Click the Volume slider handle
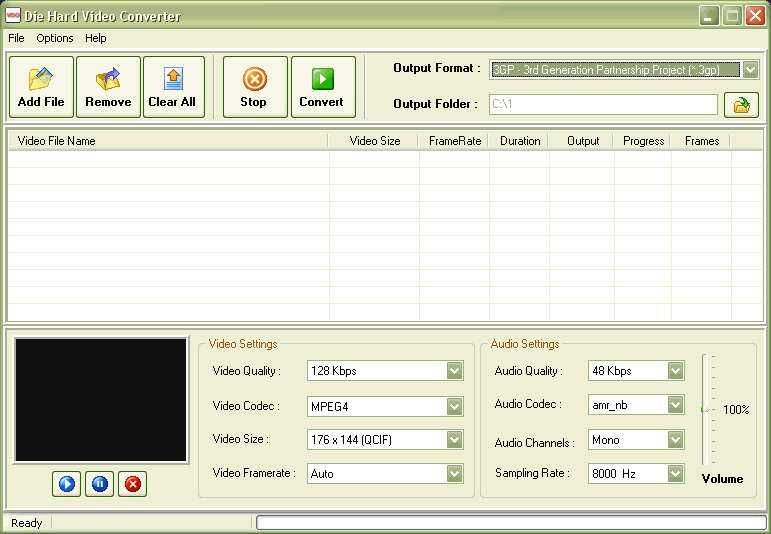This screenshot has height=534, width=771. pos(706,409)
